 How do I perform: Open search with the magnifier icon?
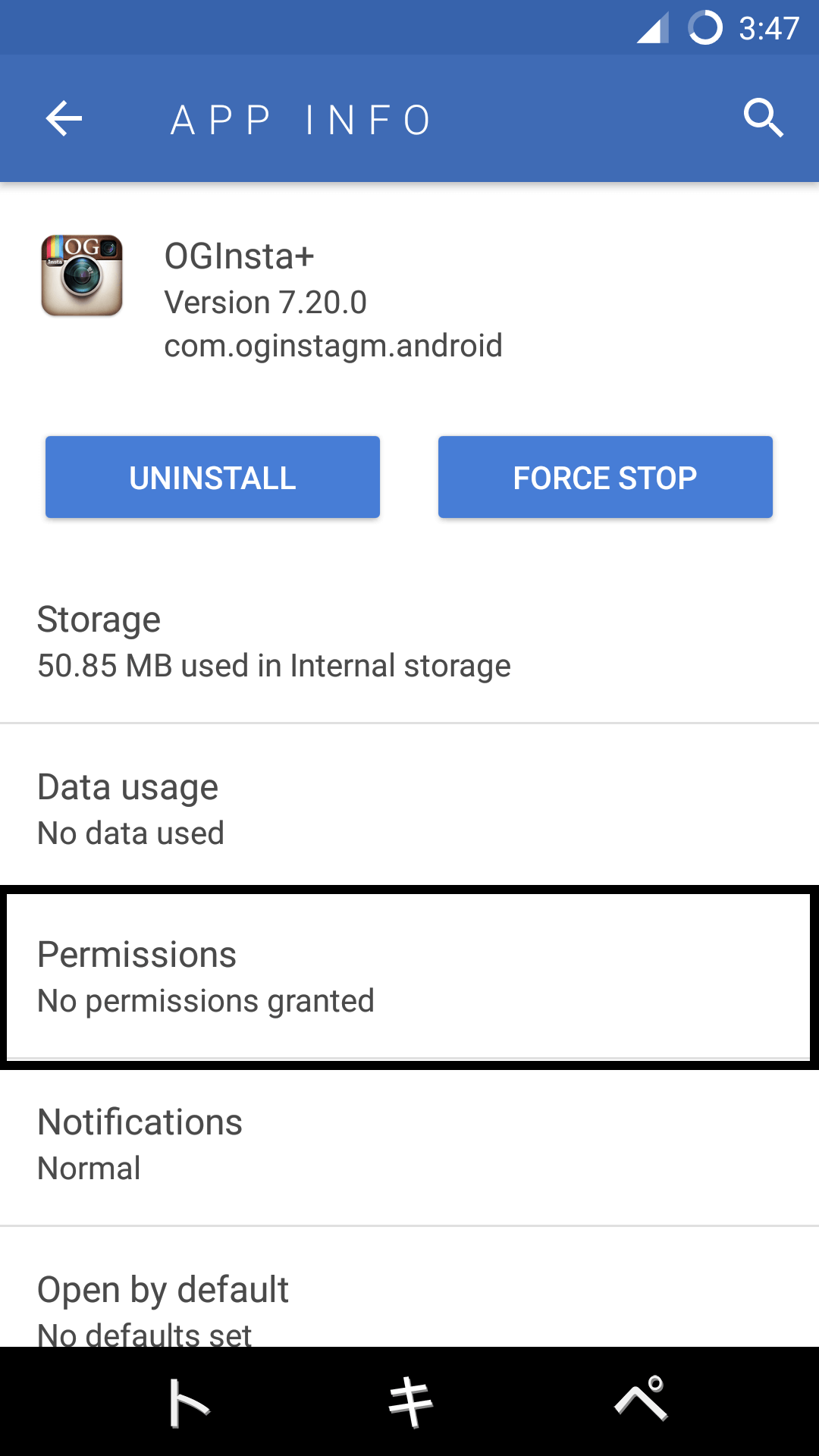762,118
